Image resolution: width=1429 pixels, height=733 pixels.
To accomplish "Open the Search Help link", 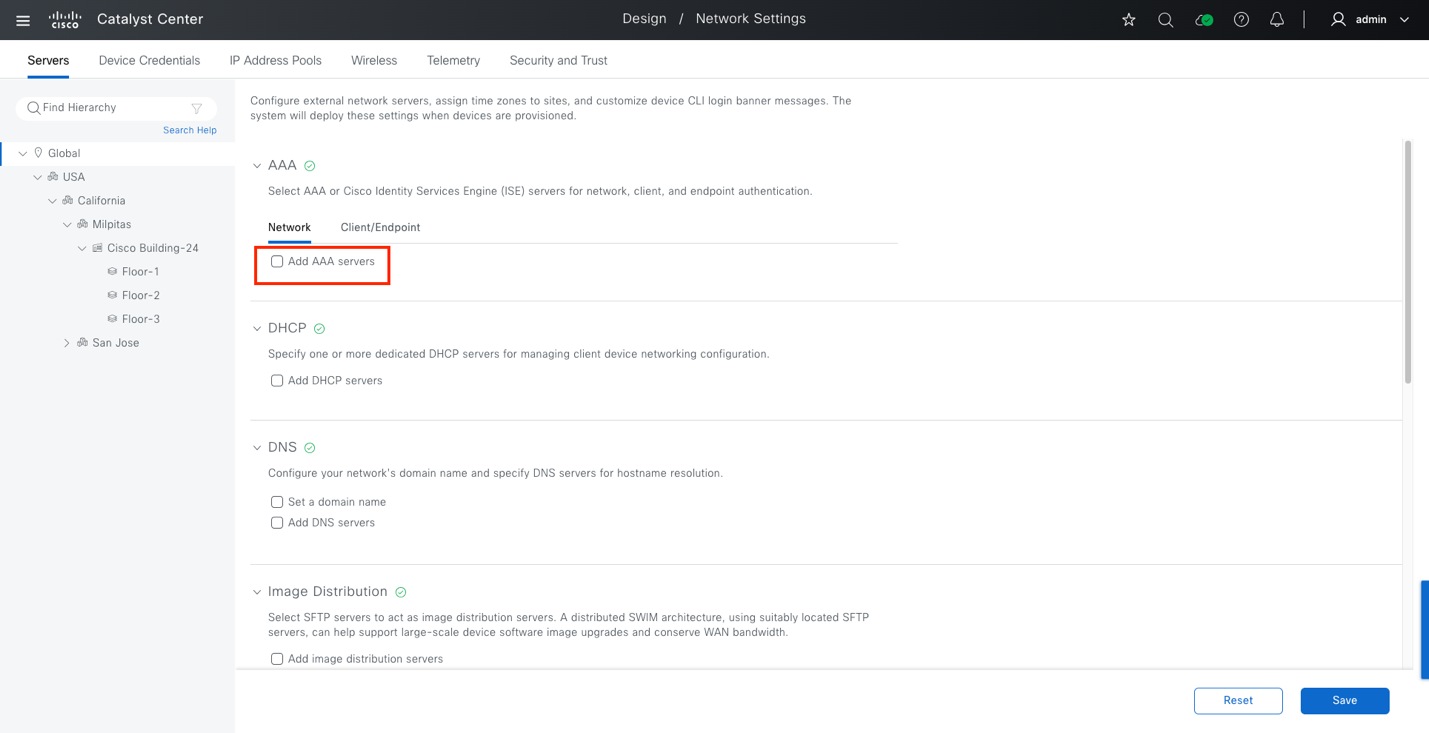I will (x=189, y=129).
